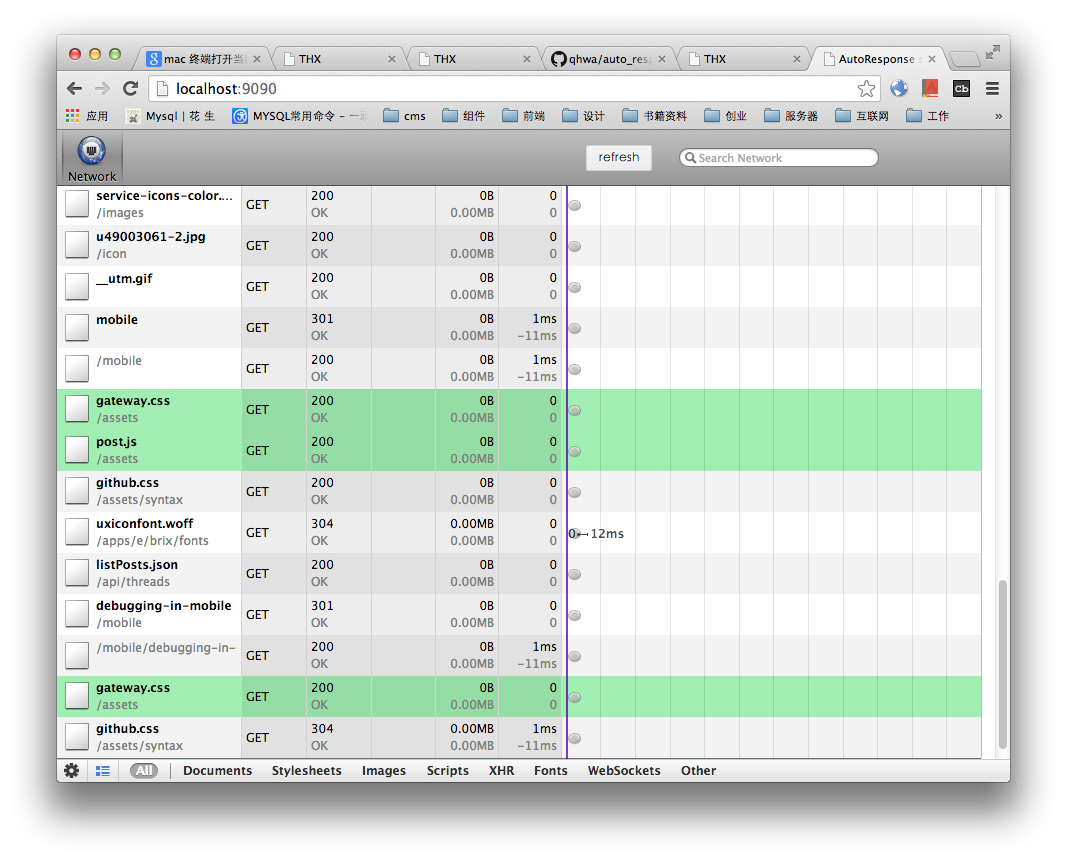Reload the page with the reload icon
Image resolution: width=1067 pixels, height=861 pixels.
point(130,88)
